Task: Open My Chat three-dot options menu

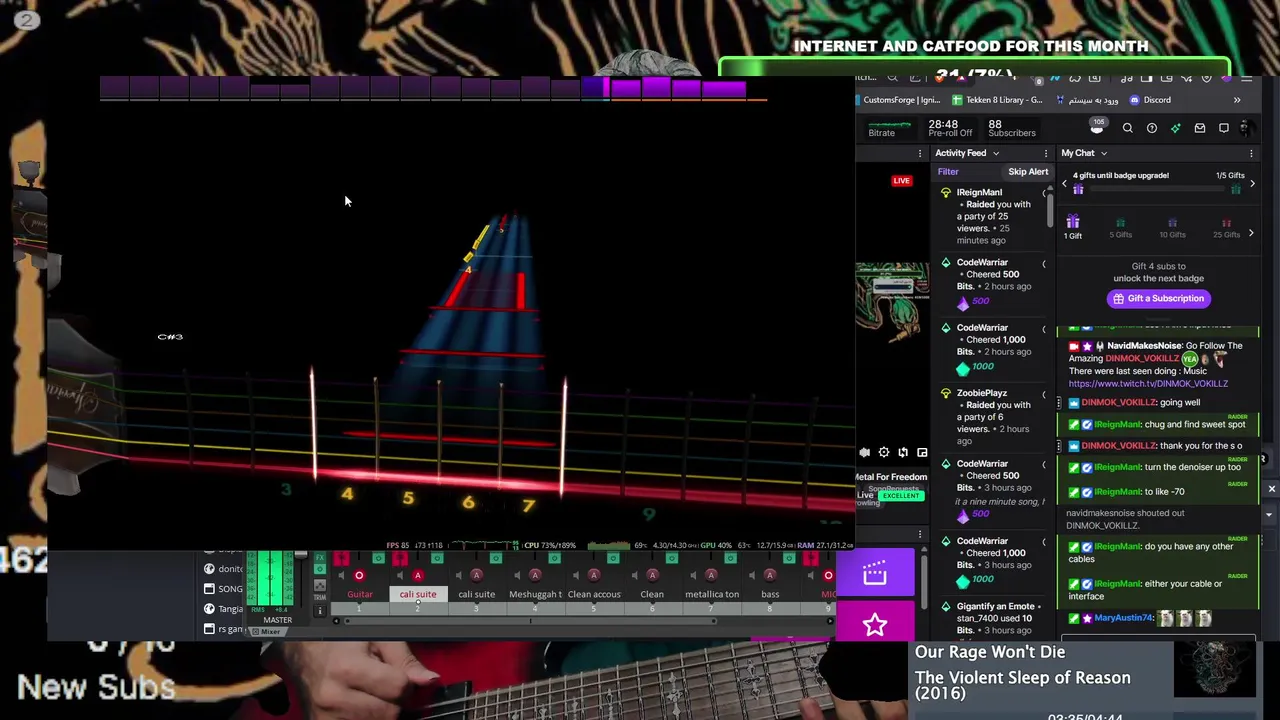Action: [x=1251, y=153]
